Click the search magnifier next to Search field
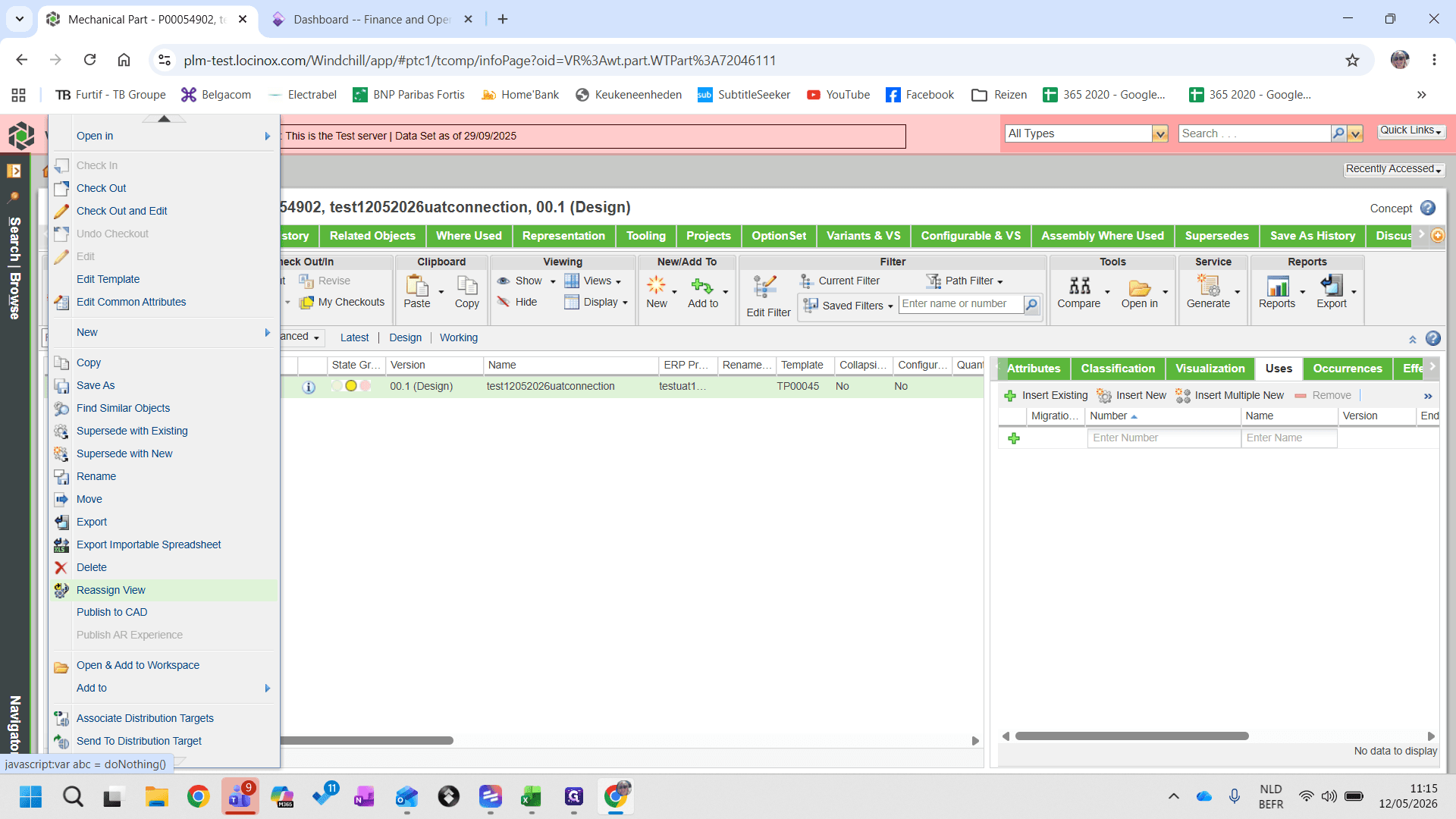Viewport: 1456px width, 819px height. (x=1338, y=133)
